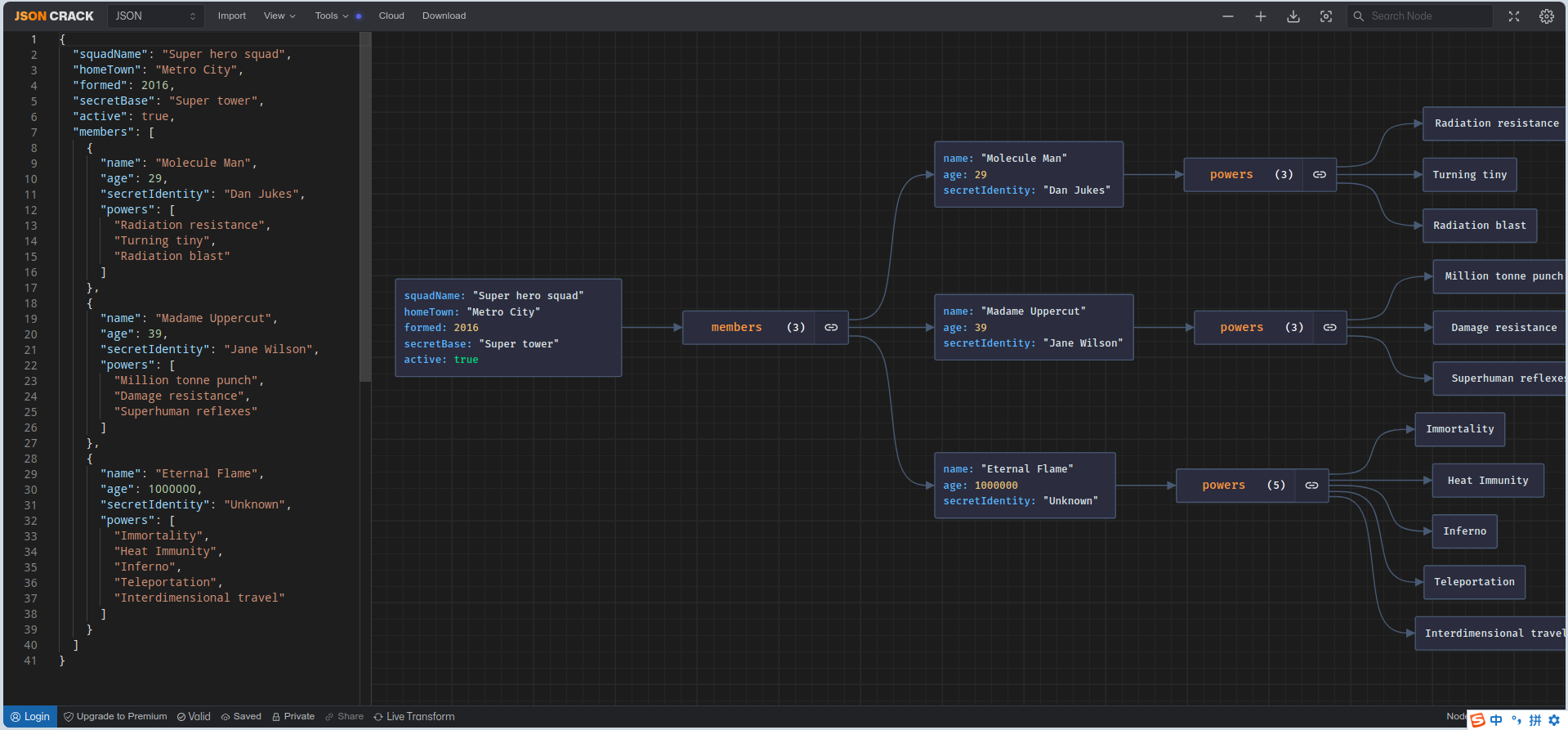This screenshot has width=1568, height=730.
Task: Click the Immortality node
Action: (1460, 429)
